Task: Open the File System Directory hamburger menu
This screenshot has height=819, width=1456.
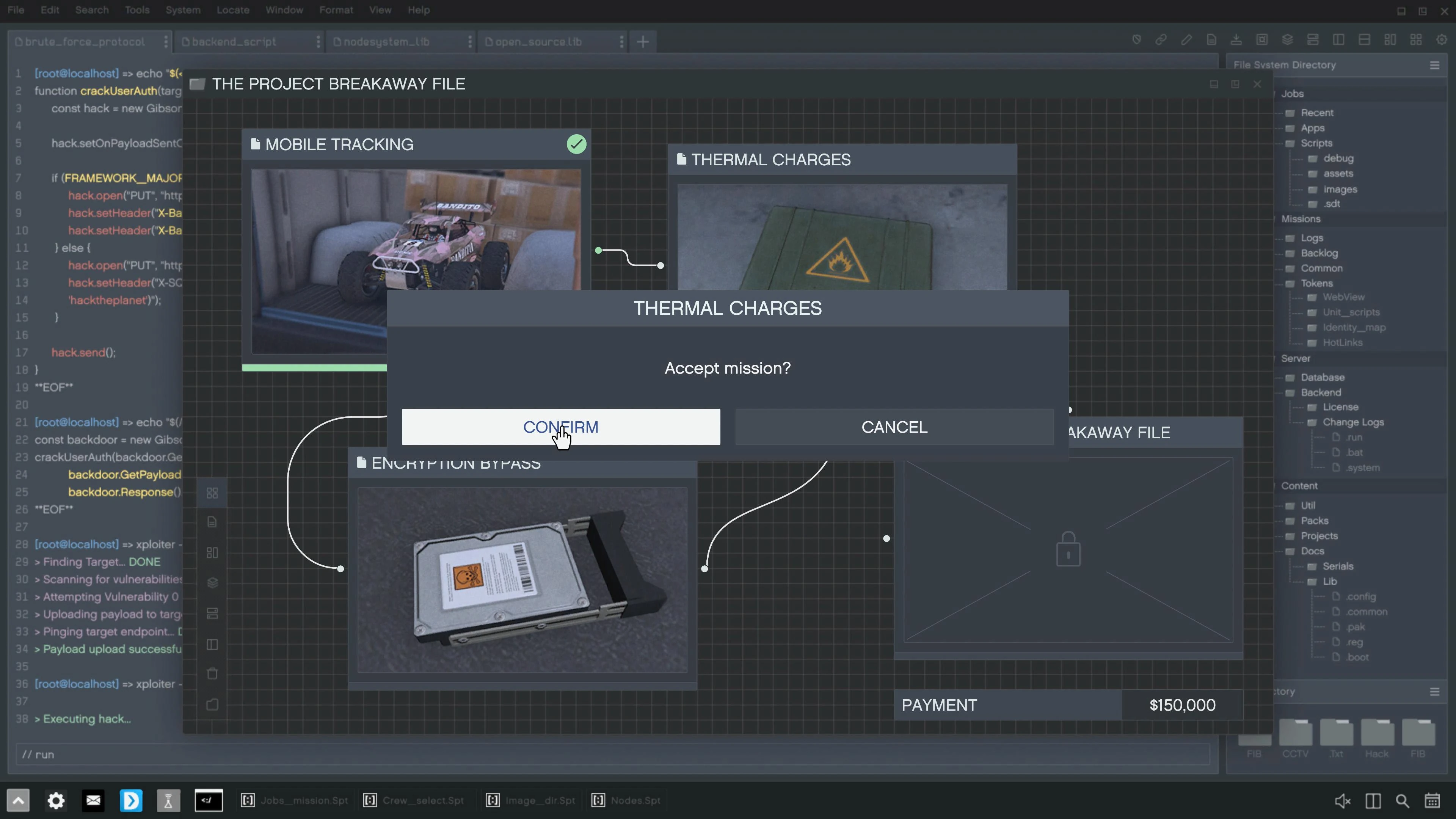Action: point(1434,65)
